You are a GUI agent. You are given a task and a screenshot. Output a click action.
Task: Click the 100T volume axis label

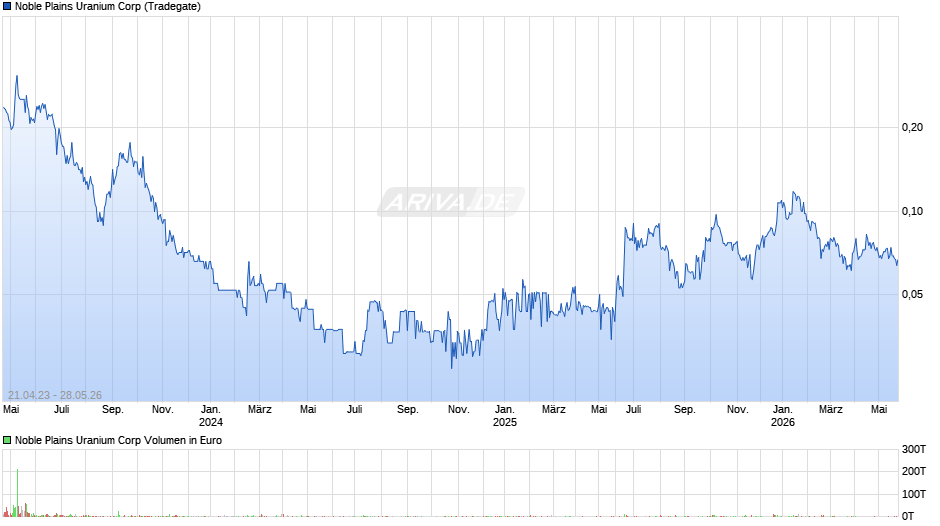(x=914, y=494)
